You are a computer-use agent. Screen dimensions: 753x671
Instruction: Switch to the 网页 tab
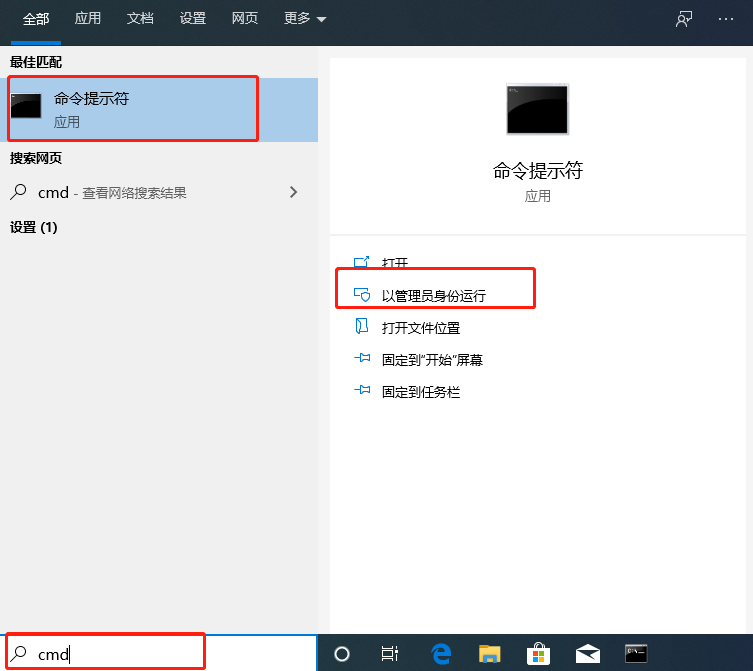[x=245, y=18]
